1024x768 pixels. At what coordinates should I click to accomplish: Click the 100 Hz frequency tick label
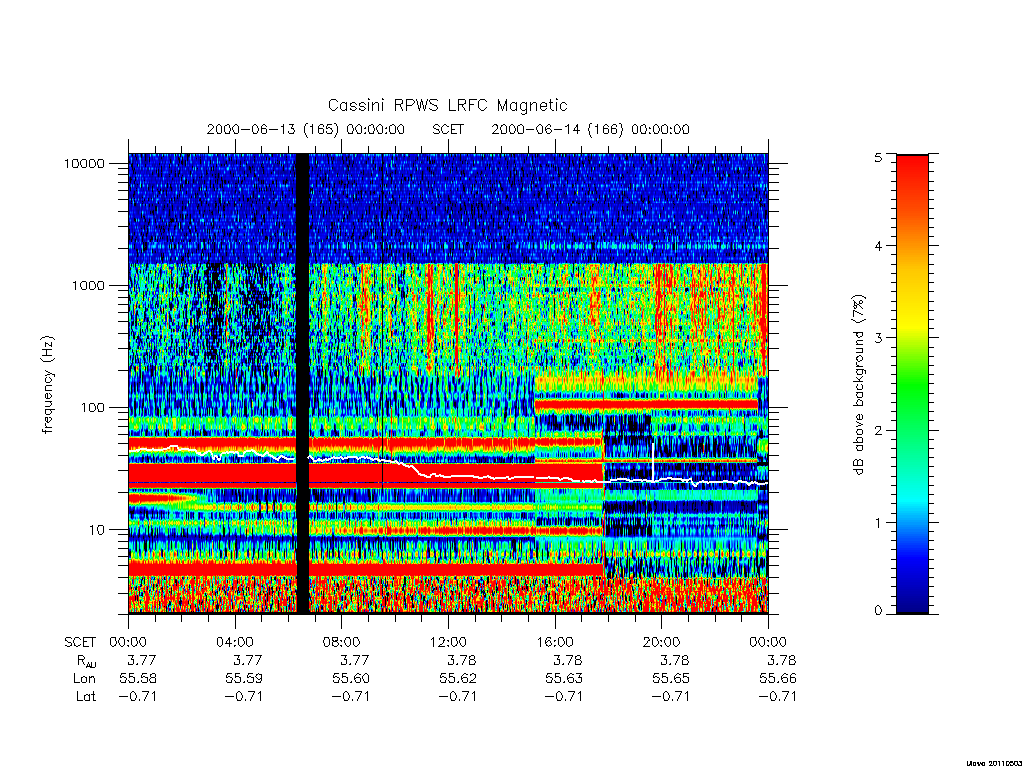coord(93,408)
